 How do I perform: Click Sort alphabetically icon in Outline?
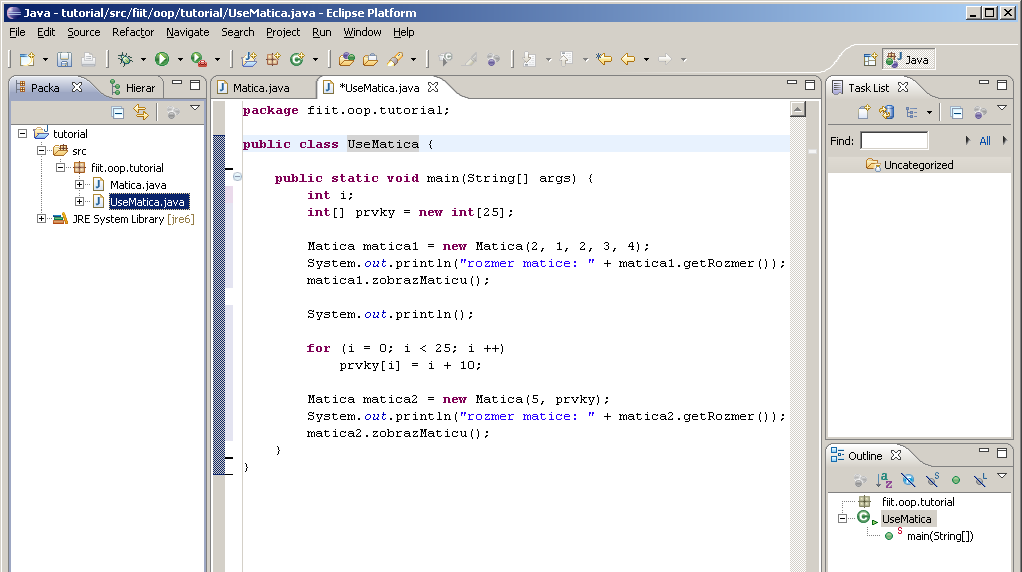(x=884, y=480)
